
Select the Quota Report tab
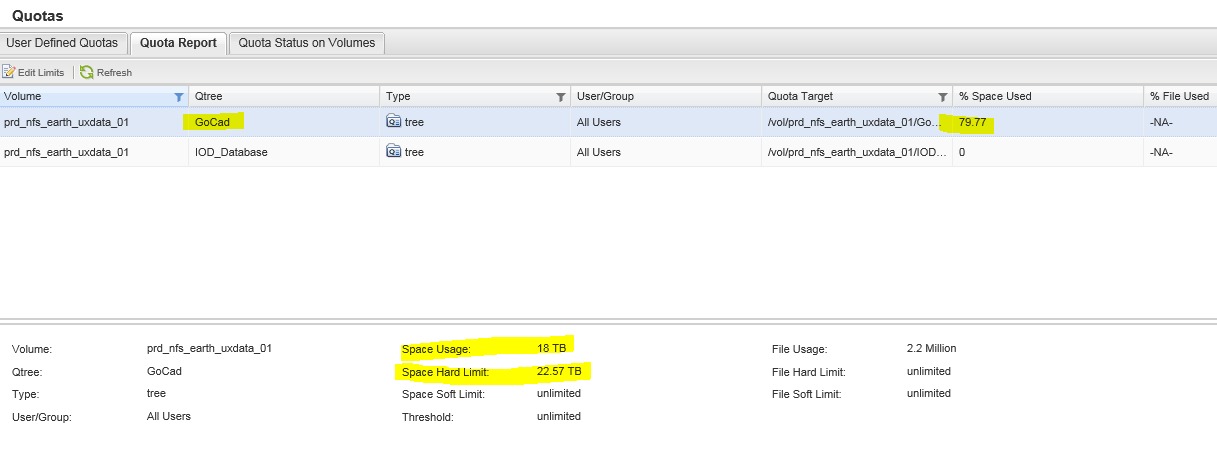click(x=178, y=43)
